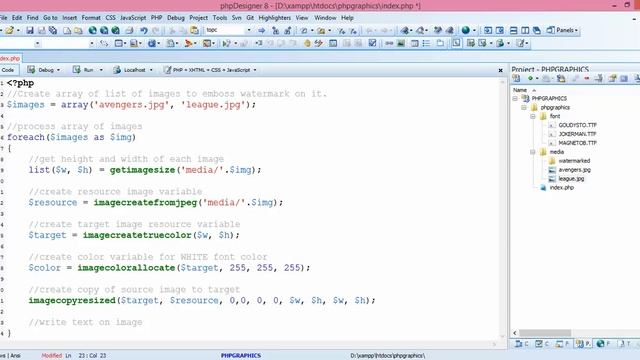Viewport: 640px width, 360px height.
Task: Click the insert image icon in second toolbar
Action: 401,43
